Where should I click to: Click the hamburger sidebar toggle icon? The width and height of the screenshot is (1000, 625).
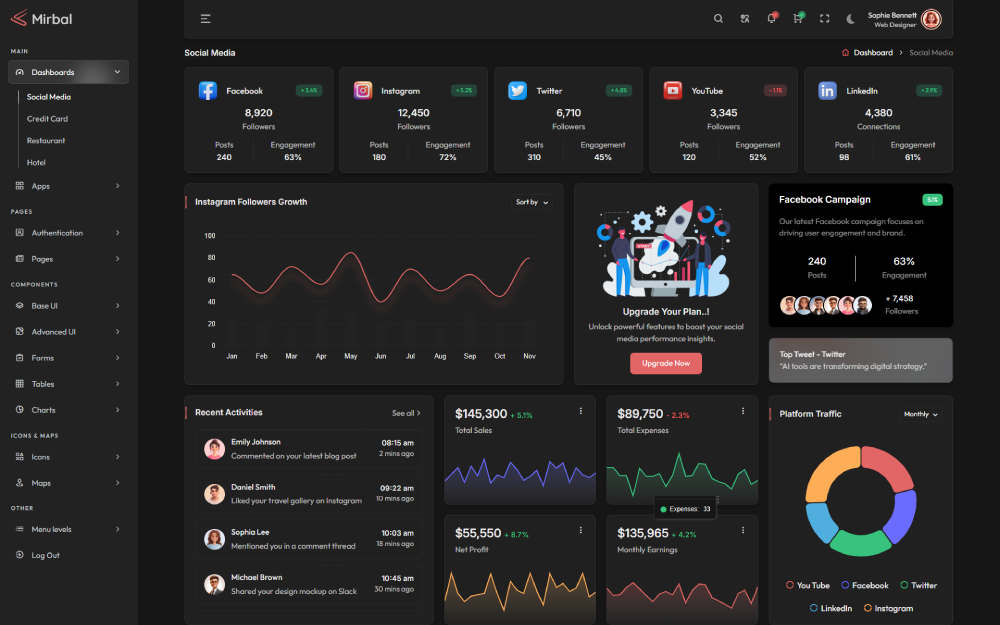tap(205, 18)
